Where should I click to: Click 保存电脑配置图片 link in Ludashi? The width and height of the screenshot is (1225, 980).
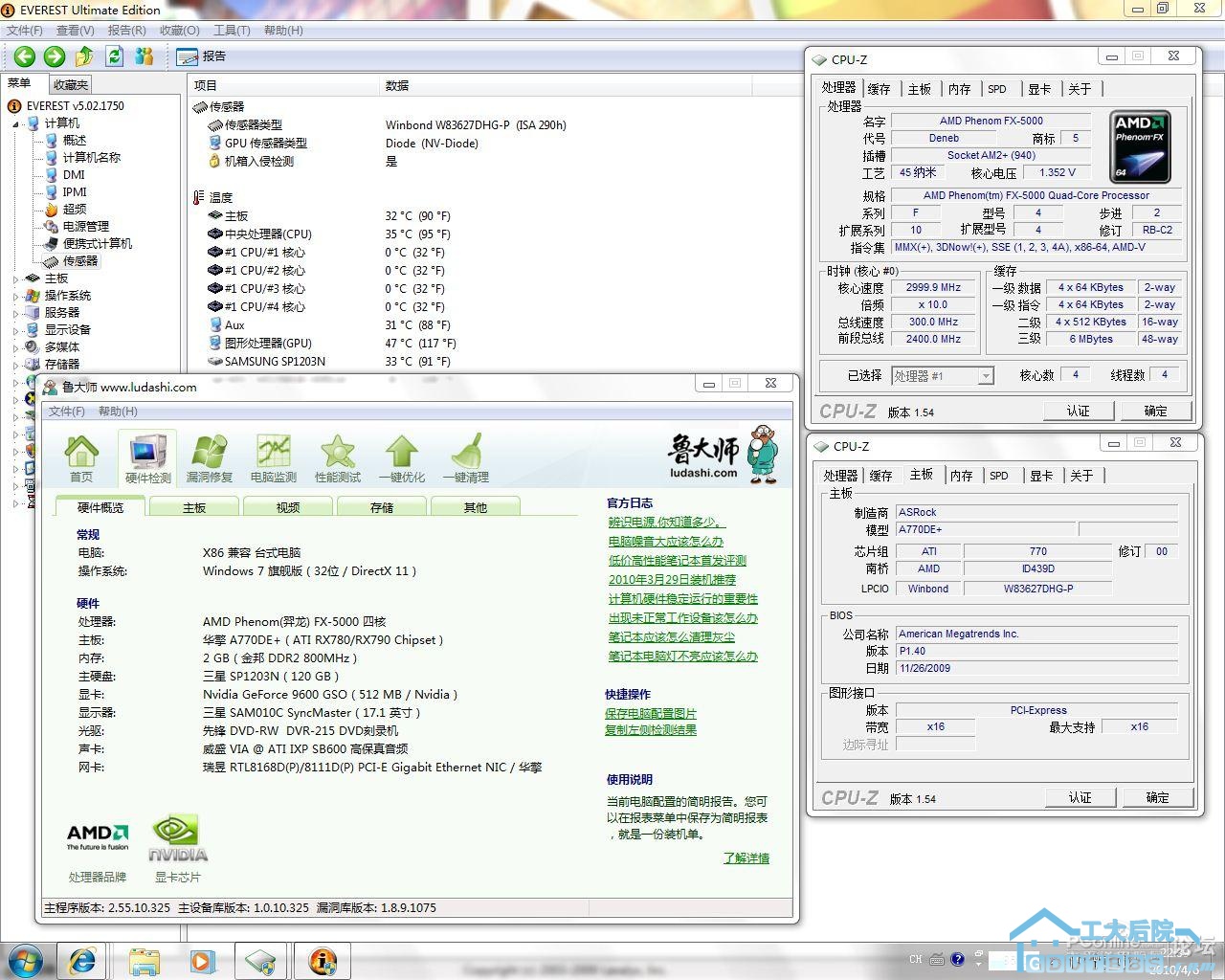(x=651, y=714)
